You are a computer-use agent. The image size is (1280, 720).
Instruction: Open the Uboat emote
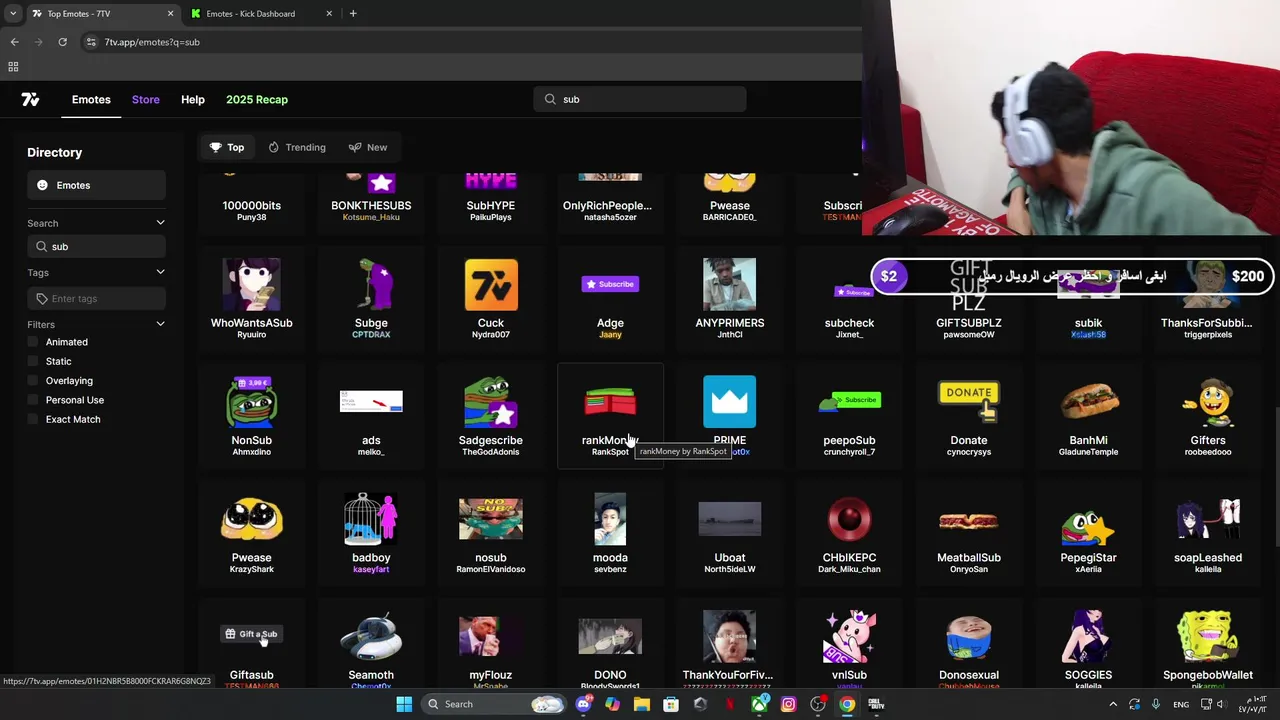(x=730, y=533)
